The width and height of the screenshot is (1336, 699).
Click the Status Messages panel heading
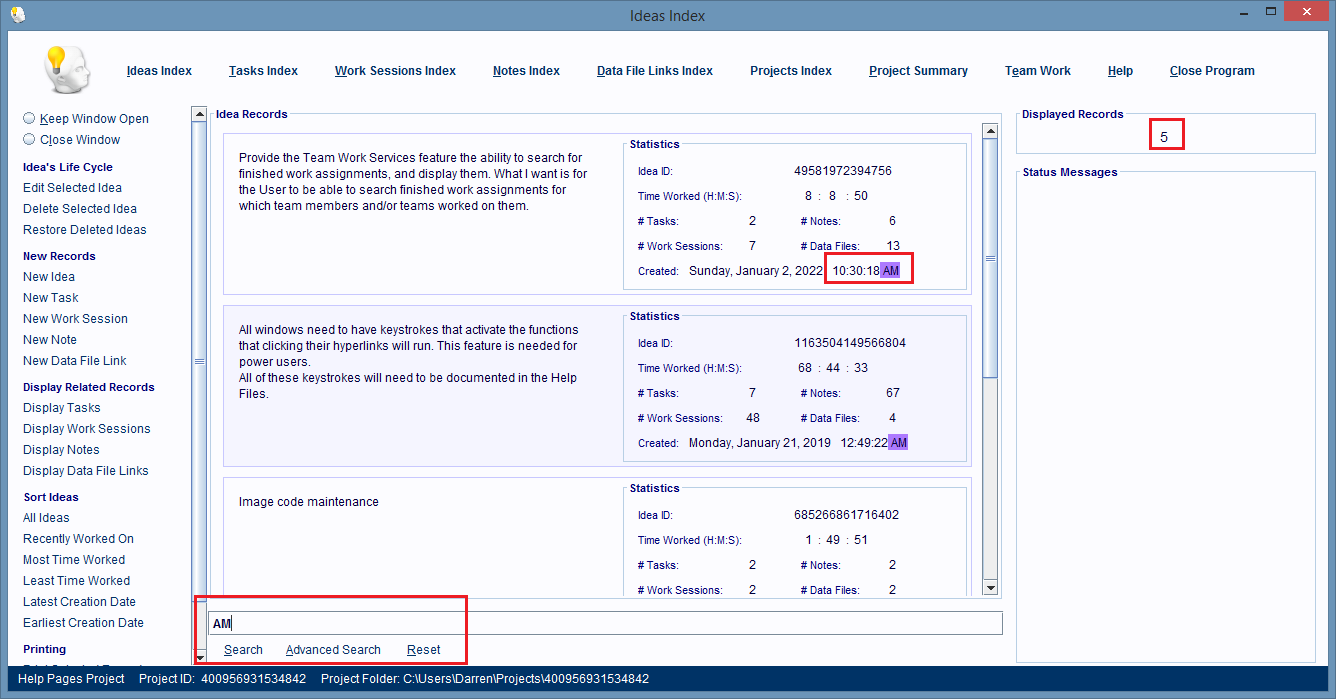pyautogui.click(x=1070, y=172)
